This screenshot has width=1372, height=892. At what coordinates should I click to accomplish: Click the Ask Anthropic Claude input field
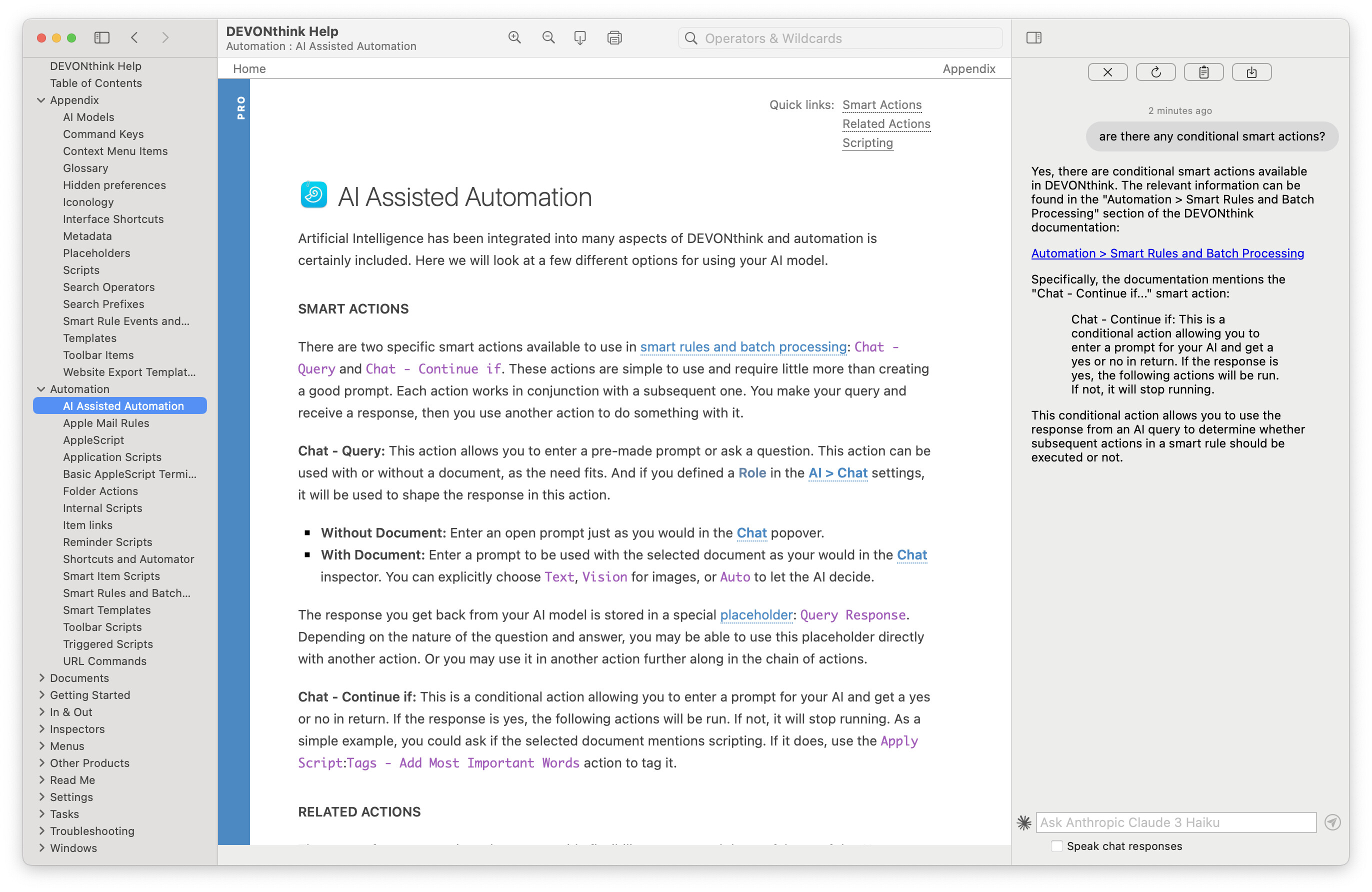point(1176,822)
